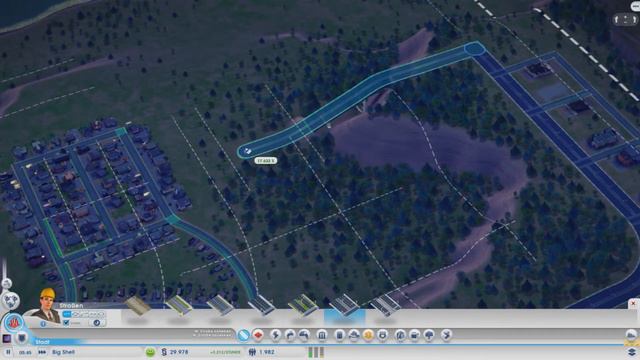Image resolution: width=640 pixels, height=360 pixels.
Task: Open the Disasters menu right of Parks
Action: point(447,335)
